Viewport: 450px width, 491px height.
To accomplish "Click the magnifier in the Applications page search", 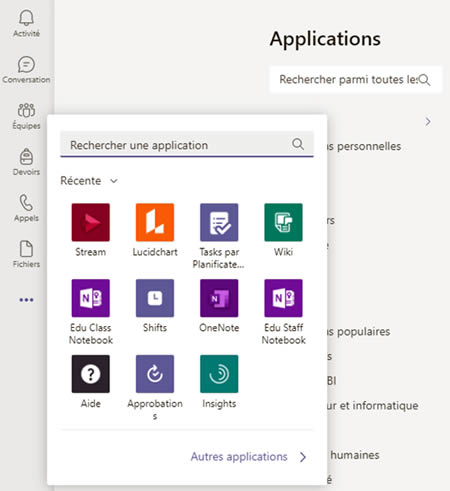I will pos(425,80).
